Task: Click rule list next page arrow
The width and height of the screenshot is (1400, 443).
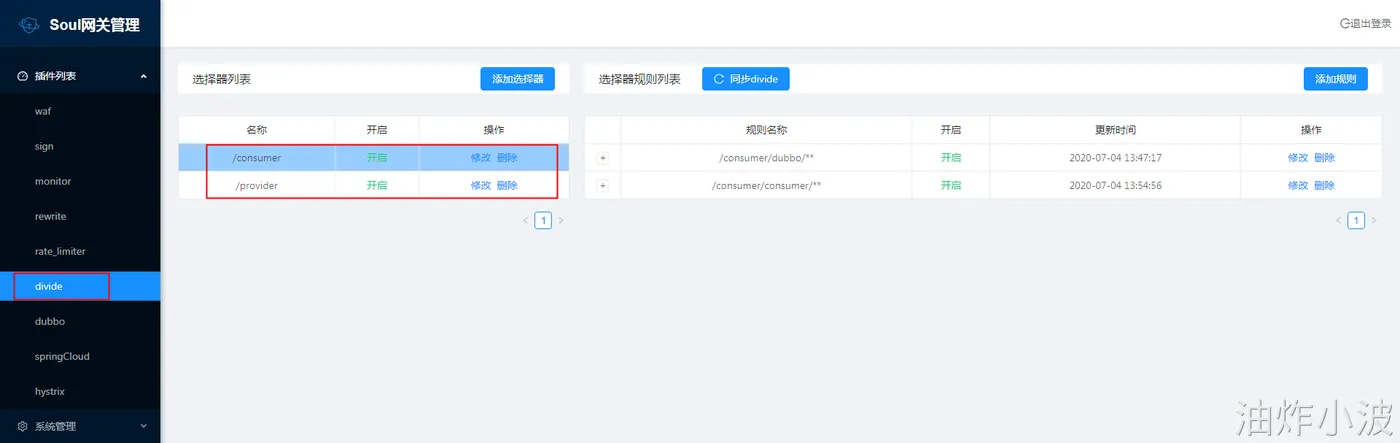Action: click(x=1373, y=220)
